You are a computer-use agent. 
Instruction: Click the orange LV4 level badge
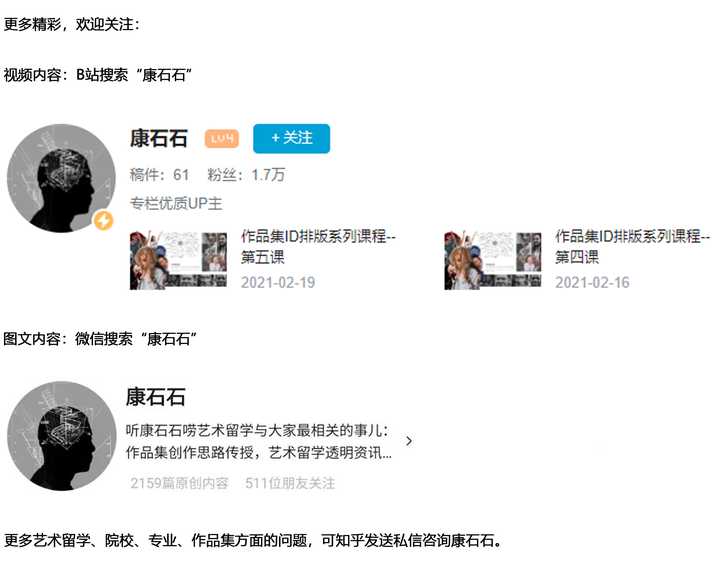222,138
